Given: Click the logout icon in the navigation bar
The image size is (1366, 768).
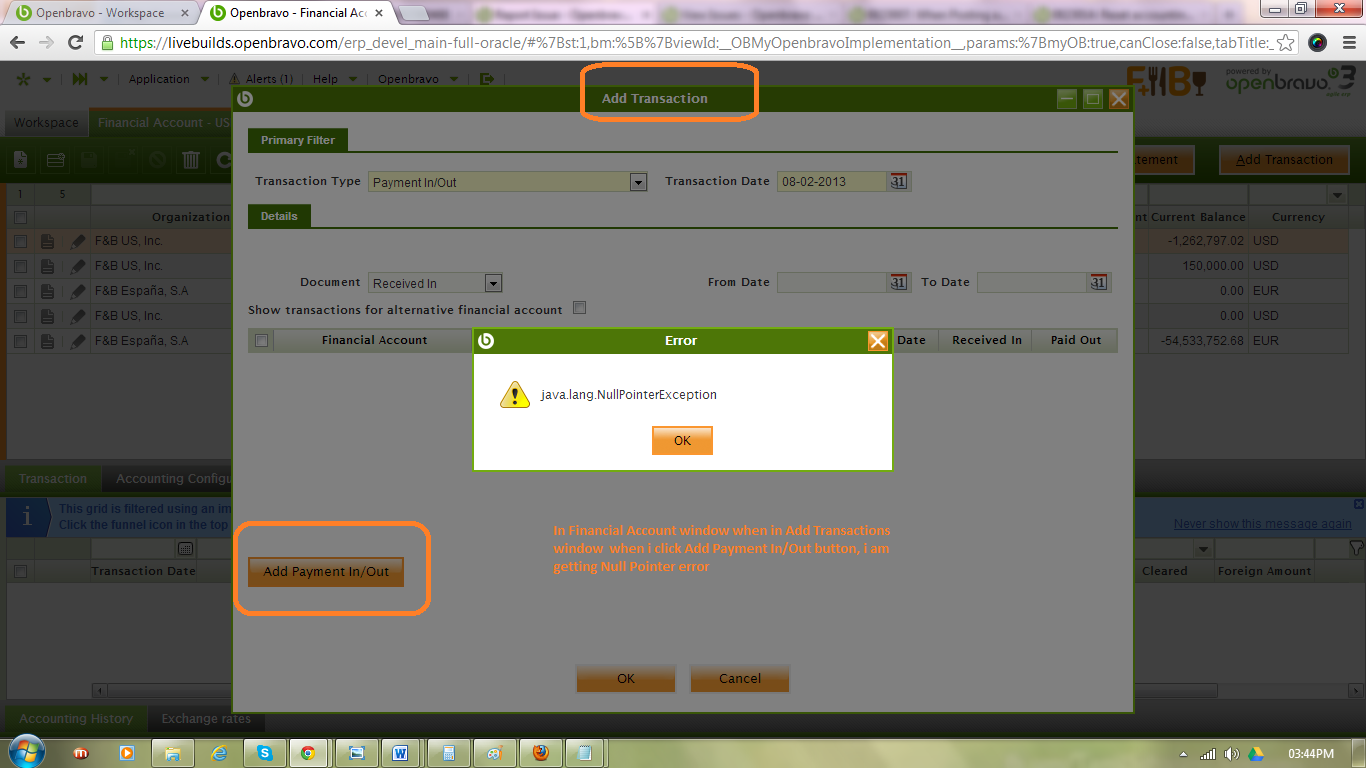Looking at the screenshot, I should pos(487,79).
